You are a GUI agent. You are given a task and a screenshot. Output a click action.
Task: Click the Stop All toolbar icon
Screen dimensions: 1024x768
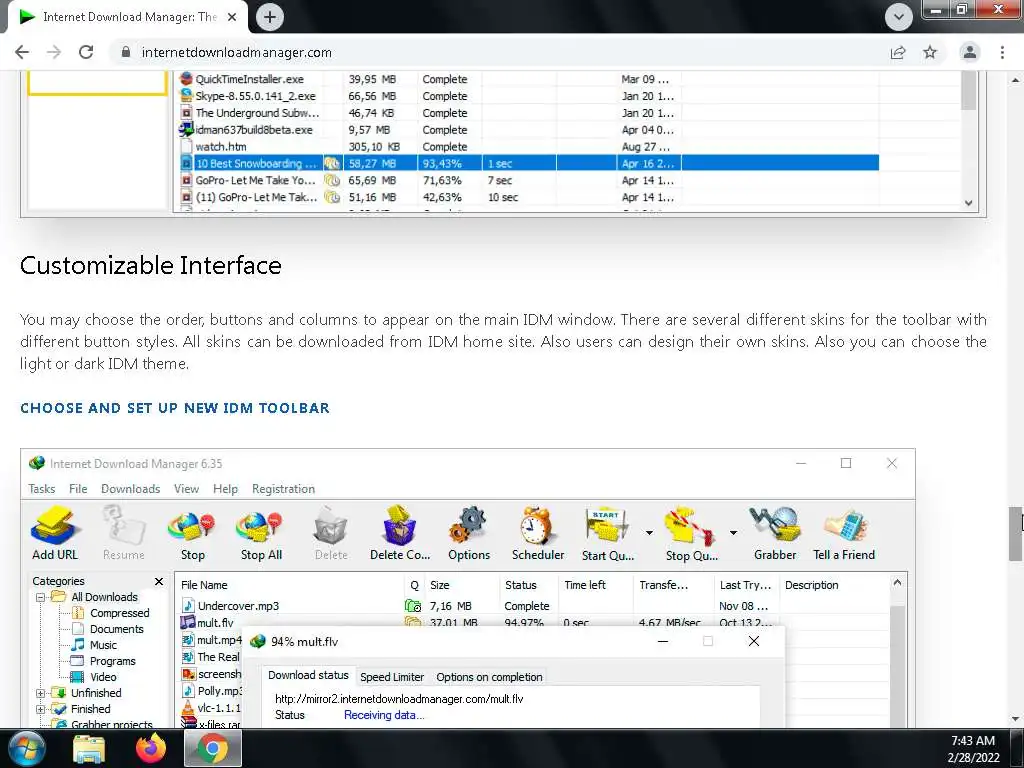[261, 532]
